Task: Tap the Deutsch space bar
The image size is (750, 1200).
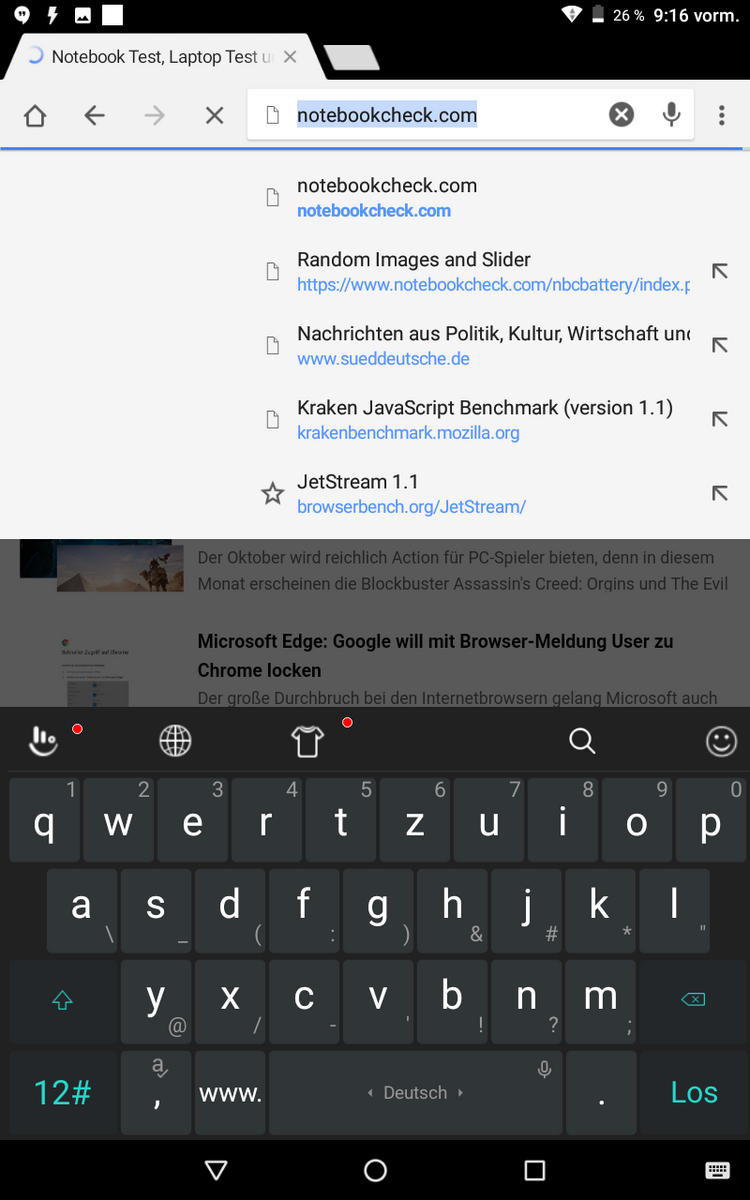Action: tap(415, 1093)
